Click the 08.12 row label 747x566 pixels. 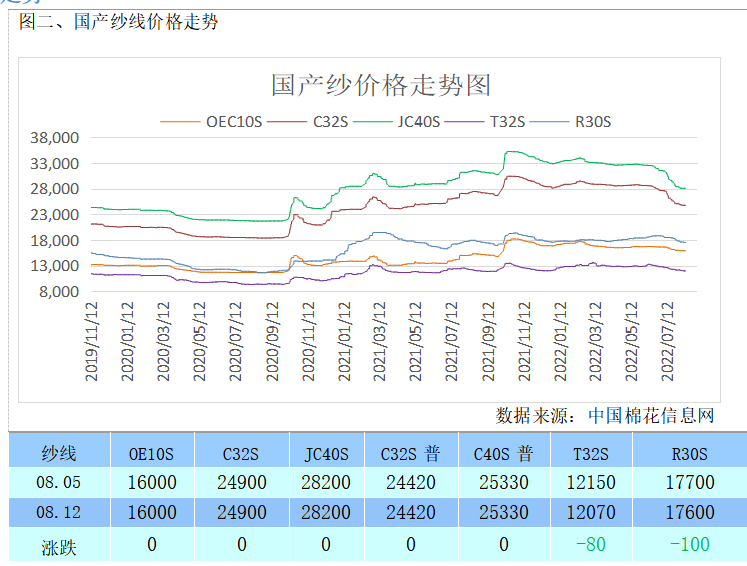tap(58, 512)
